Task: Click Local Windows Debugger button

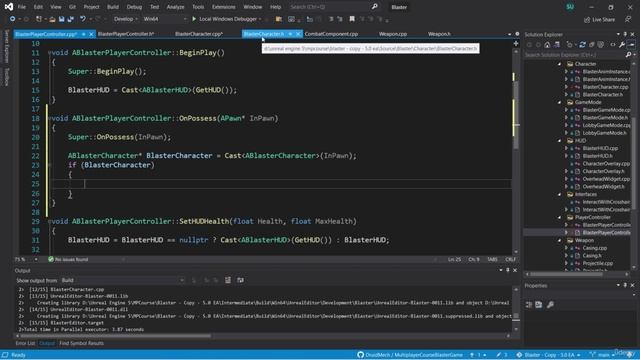Action: (x=227, y=19)
